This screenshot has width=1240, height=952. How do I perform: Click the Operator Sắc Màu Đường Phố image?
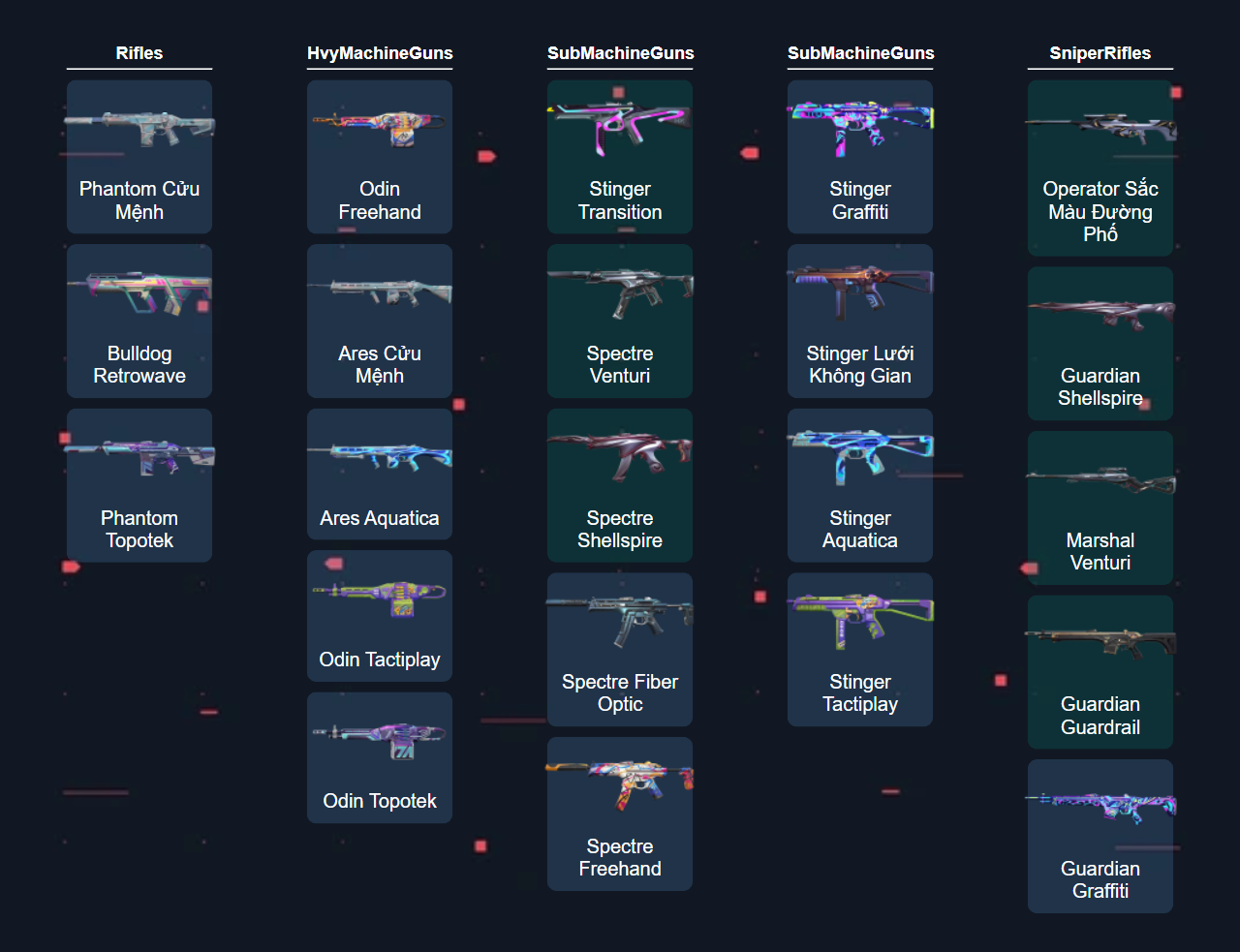pyautogui.click(x=1100, y=128)
